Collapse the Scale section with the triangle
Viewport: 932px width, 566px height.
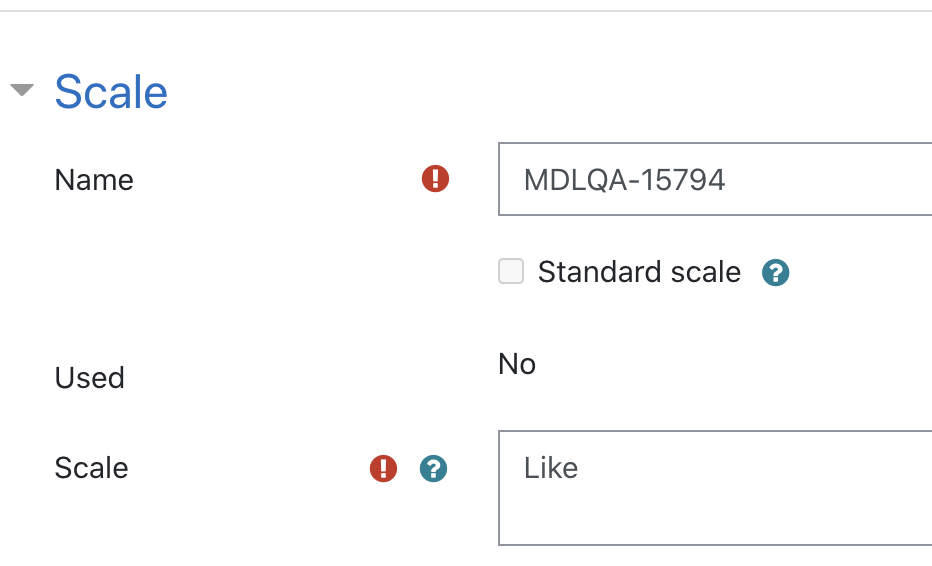tap(22, 90)
